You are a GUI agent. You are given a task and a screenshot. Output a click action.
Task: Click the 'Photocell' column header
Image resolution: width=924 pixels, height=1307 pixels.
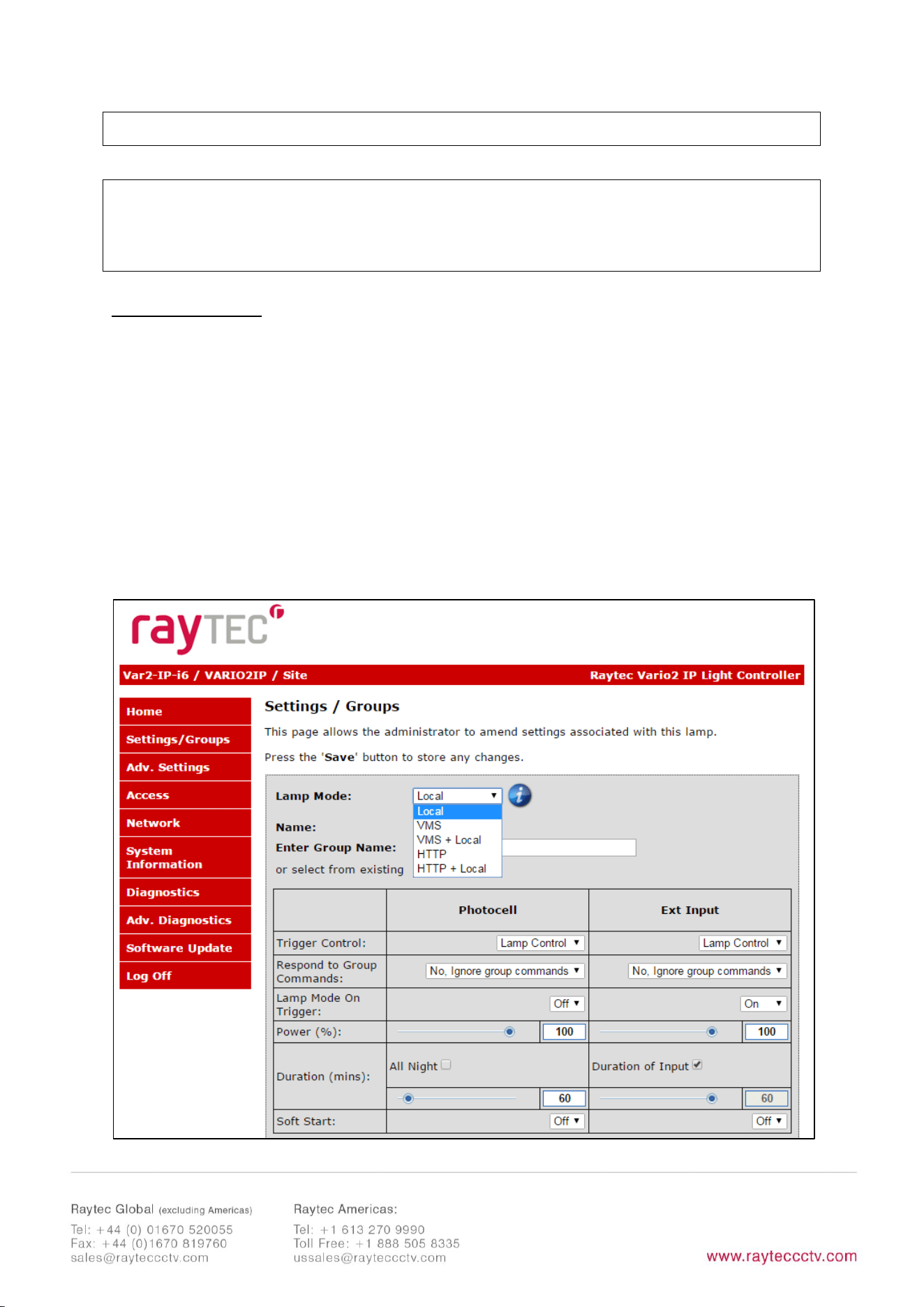point(488,910)
